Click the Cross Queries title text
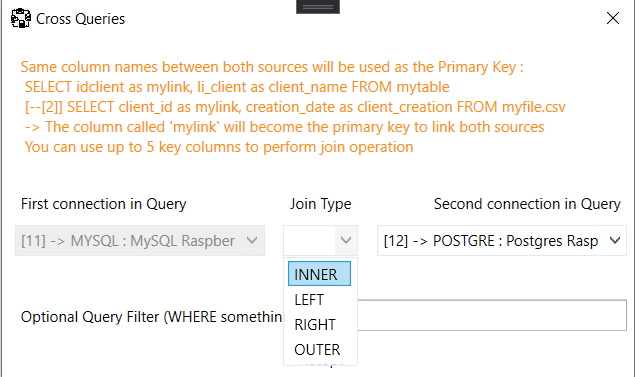Viewport: 635px width, 377px height. [x=80, y=19]
